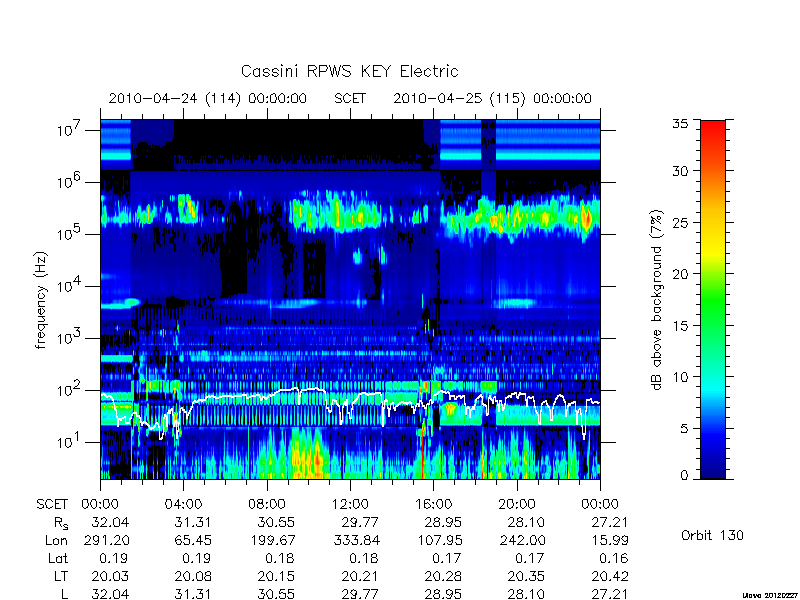Click the rainbow color scale bar
The width and height of the screenshot is (800, 600).
tap(713, 299)
